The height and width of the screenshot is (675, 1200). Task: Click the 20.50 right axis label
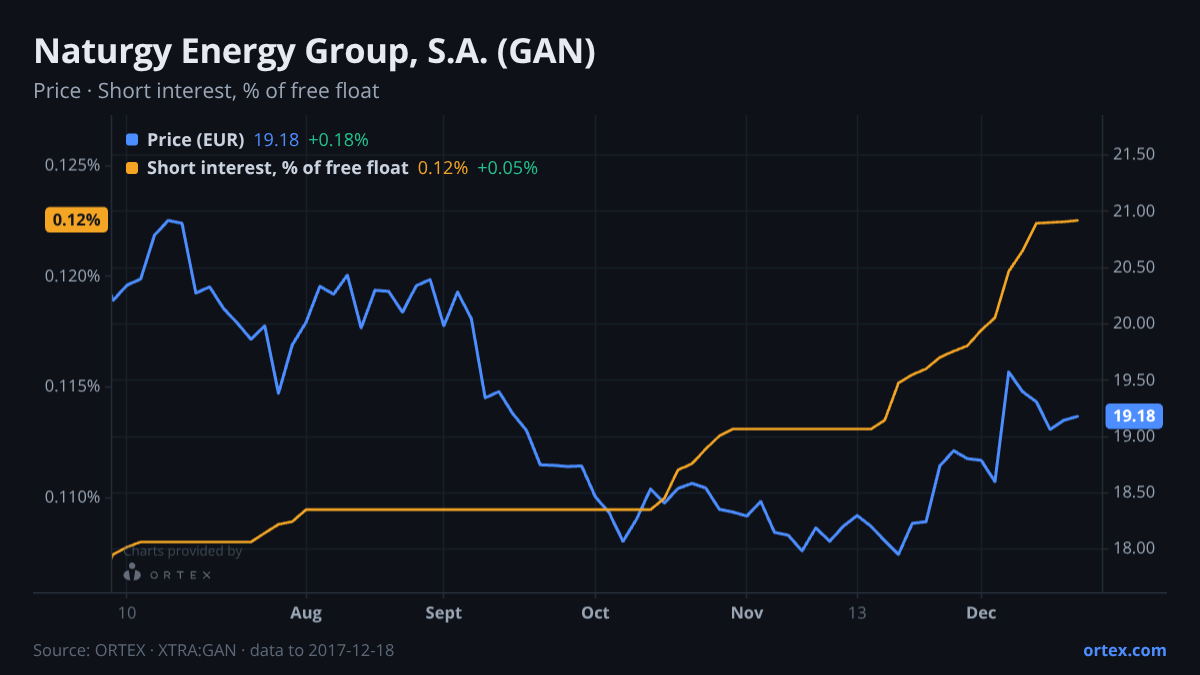(x=1134, y=267)
